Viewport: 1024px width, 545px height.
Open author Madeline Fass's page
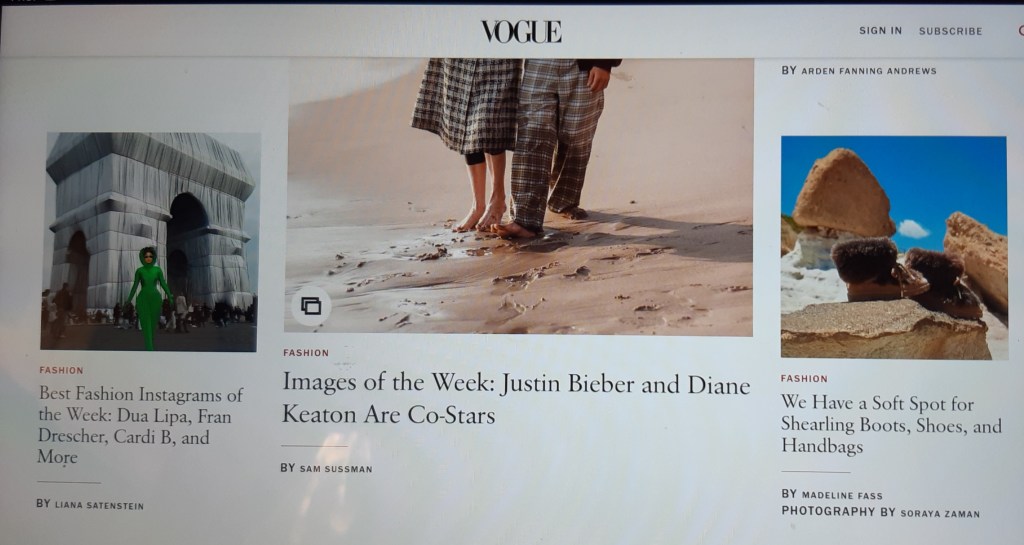(842, 495)
